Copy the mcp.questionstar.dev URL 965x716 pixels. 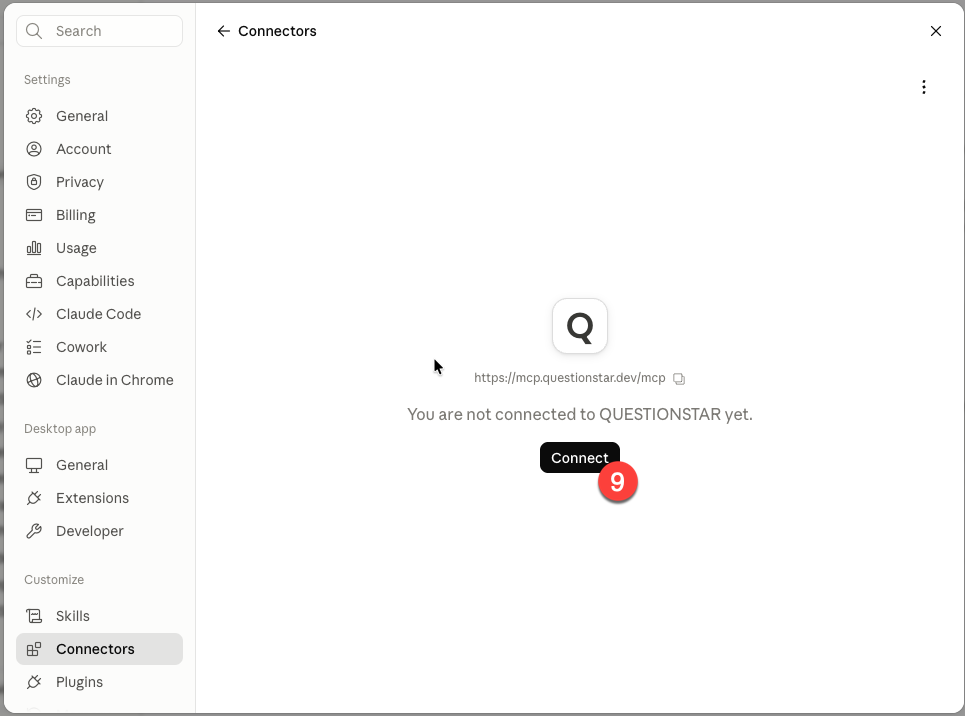click(679, 379)
